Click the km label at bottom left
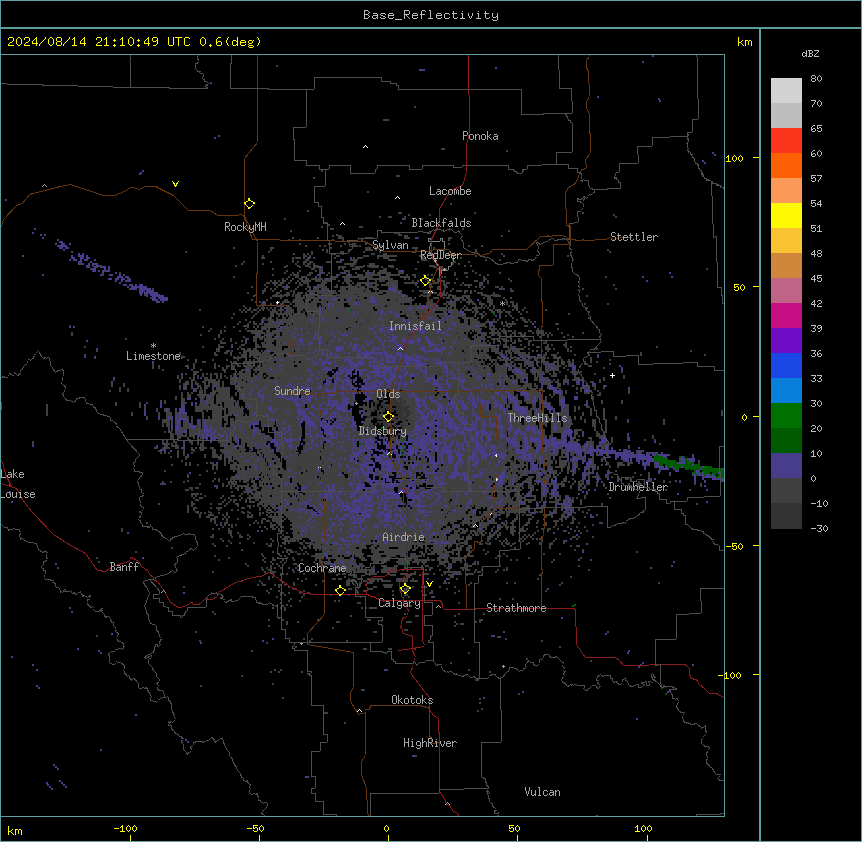Image resolution: width=862 pixels, height=842 pixels. (x=15, y=830)
